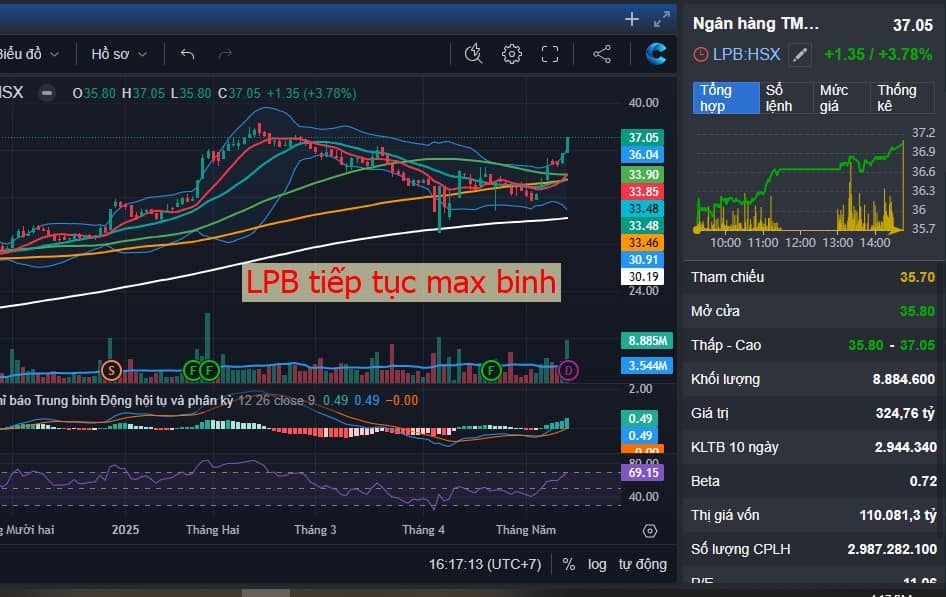Click the green 37.05 price label

tap(643, 137)
